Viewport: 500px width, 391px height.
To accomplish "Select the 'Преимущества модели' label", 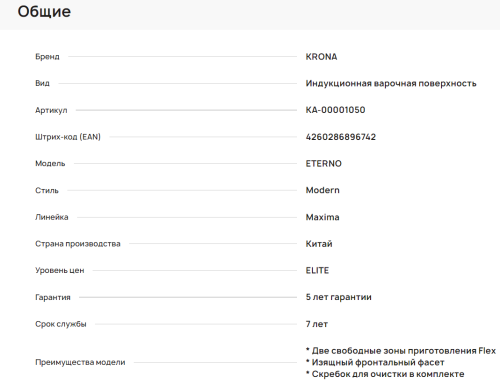I will point(80,362).
